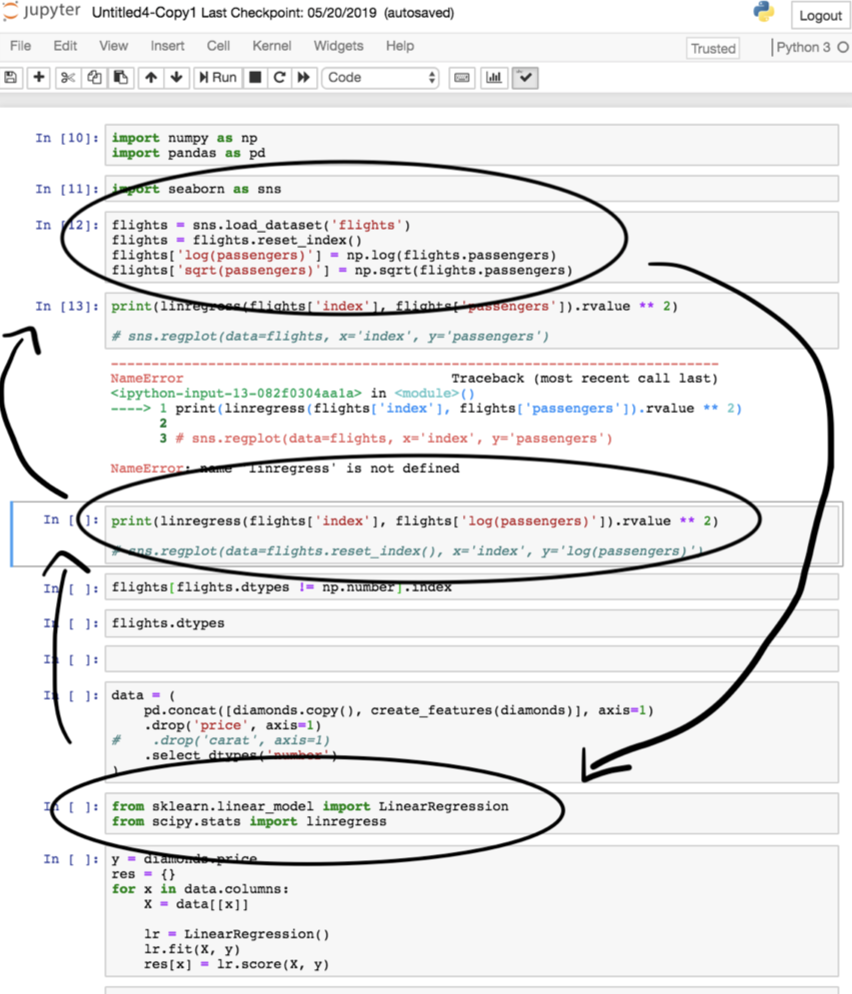Restart the kernel using the circular arrow
The height and width of the screenshot is (994, 852).
[x=280, y=77]
